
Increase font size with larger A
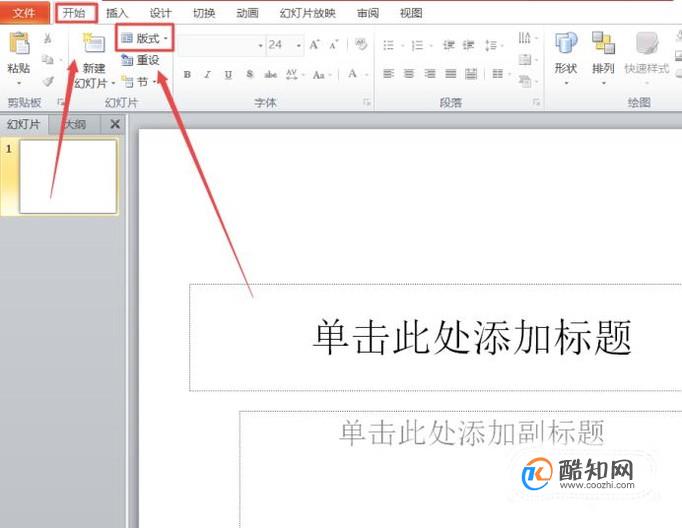click(314, 45)
